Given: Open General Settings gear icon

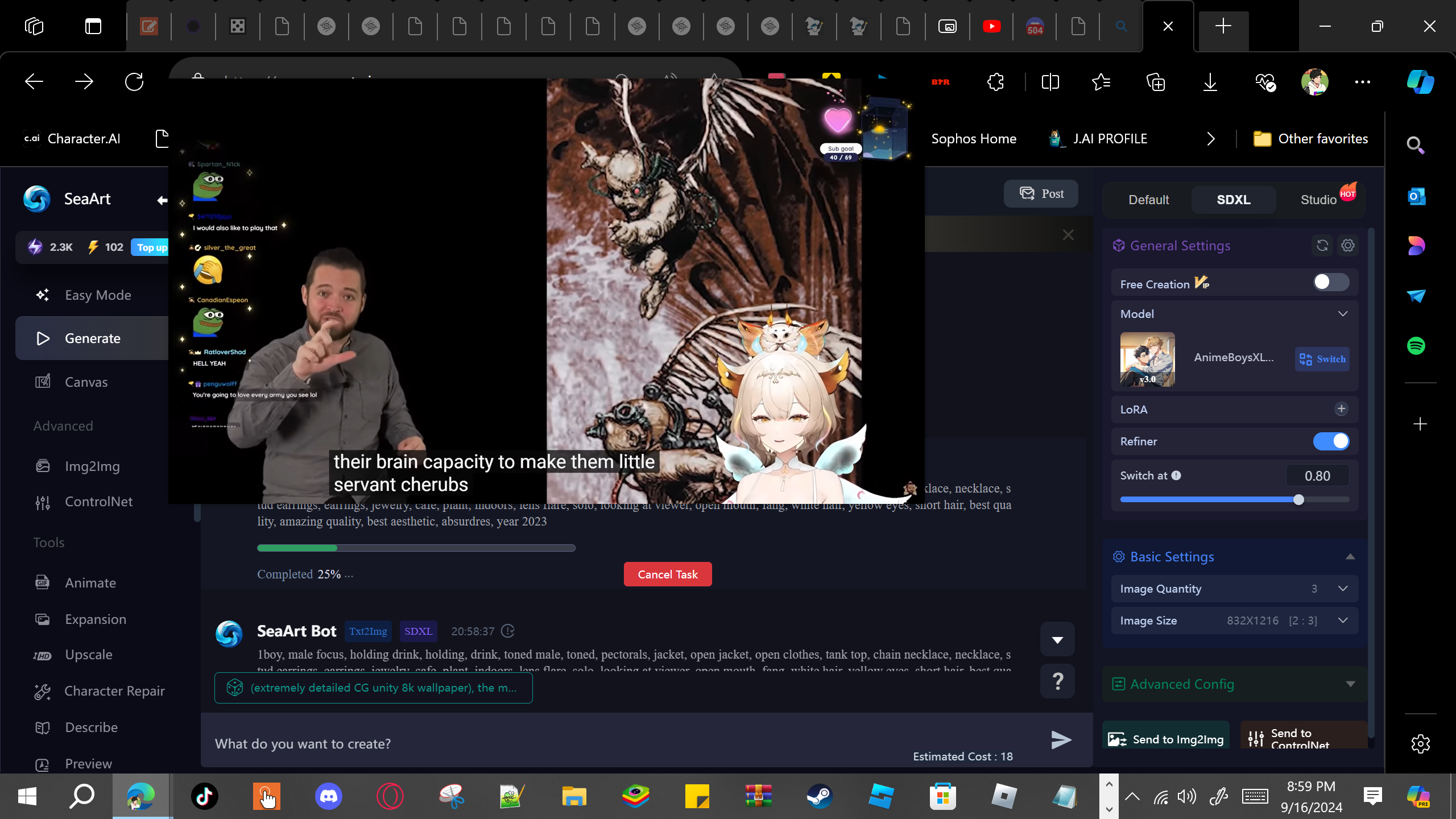Looking at the screenshot, I should click(1348, 245).
